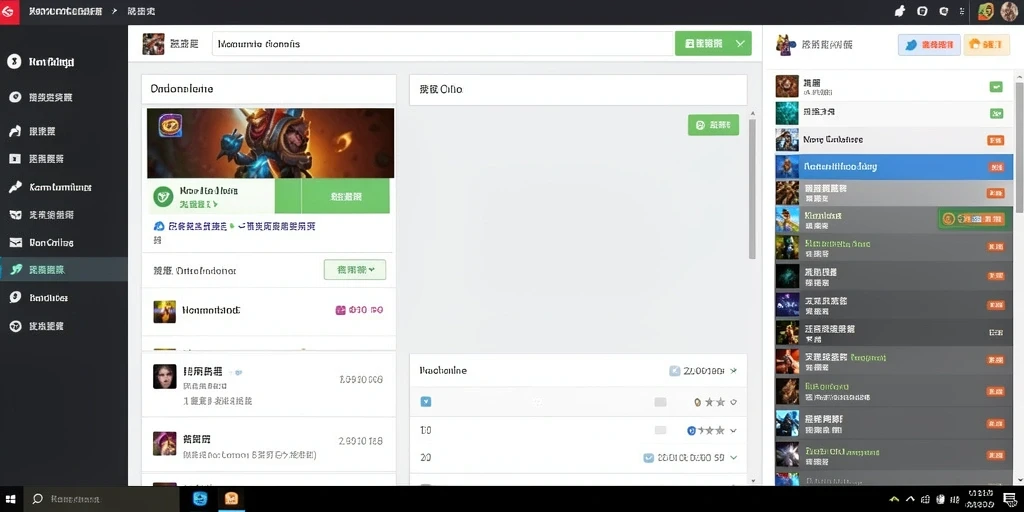
Task: Expand the arrow beside the table header date
Action: click(733, 371)
